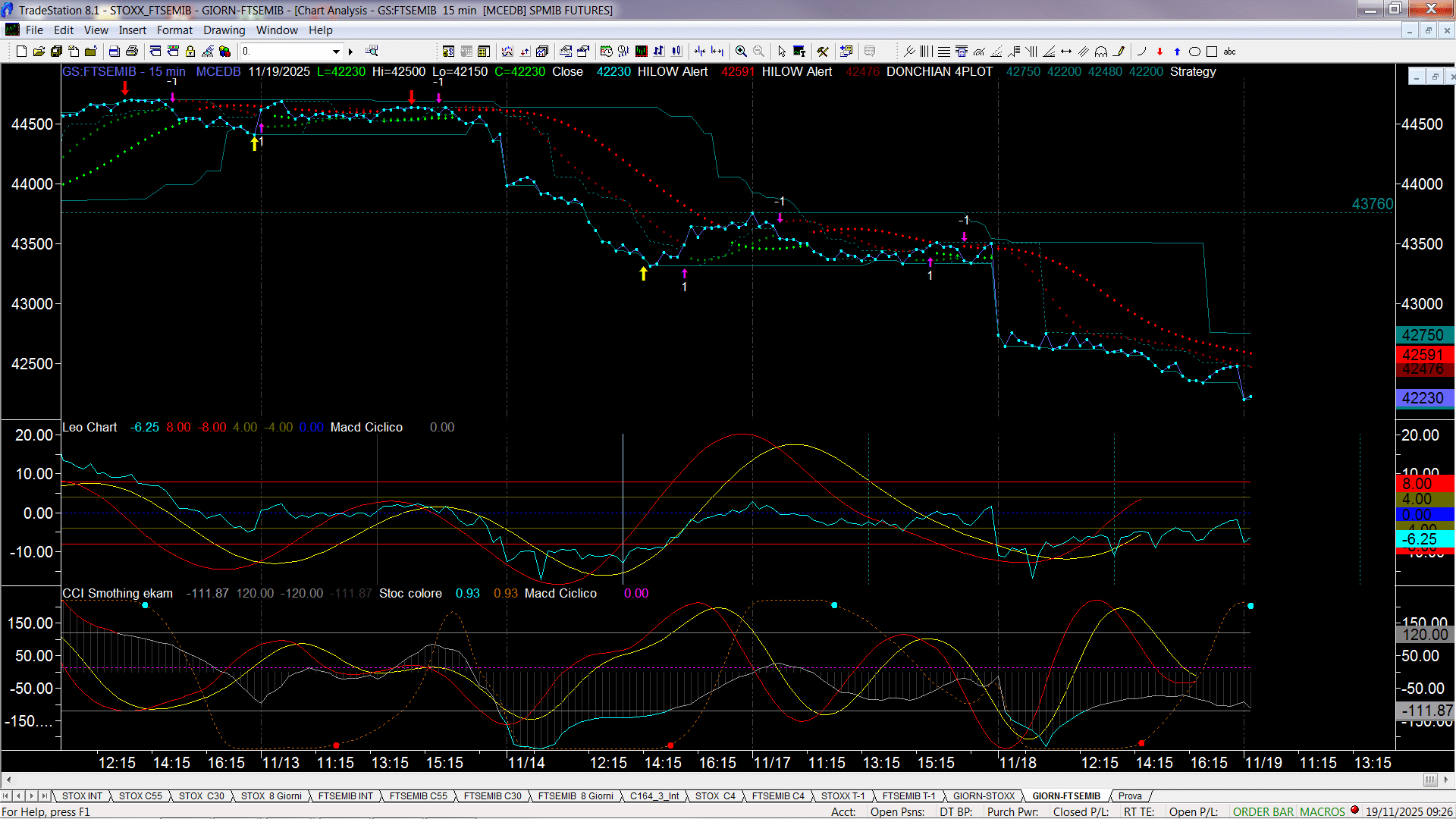Choose the blue up arrow drawing tool

tap(1177, 52)
